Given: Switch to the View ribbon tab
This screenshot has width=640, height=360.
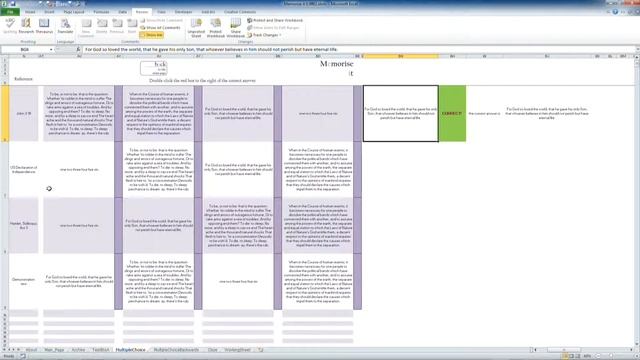Looking at the screenshot, I should click(x=161, y=12).
